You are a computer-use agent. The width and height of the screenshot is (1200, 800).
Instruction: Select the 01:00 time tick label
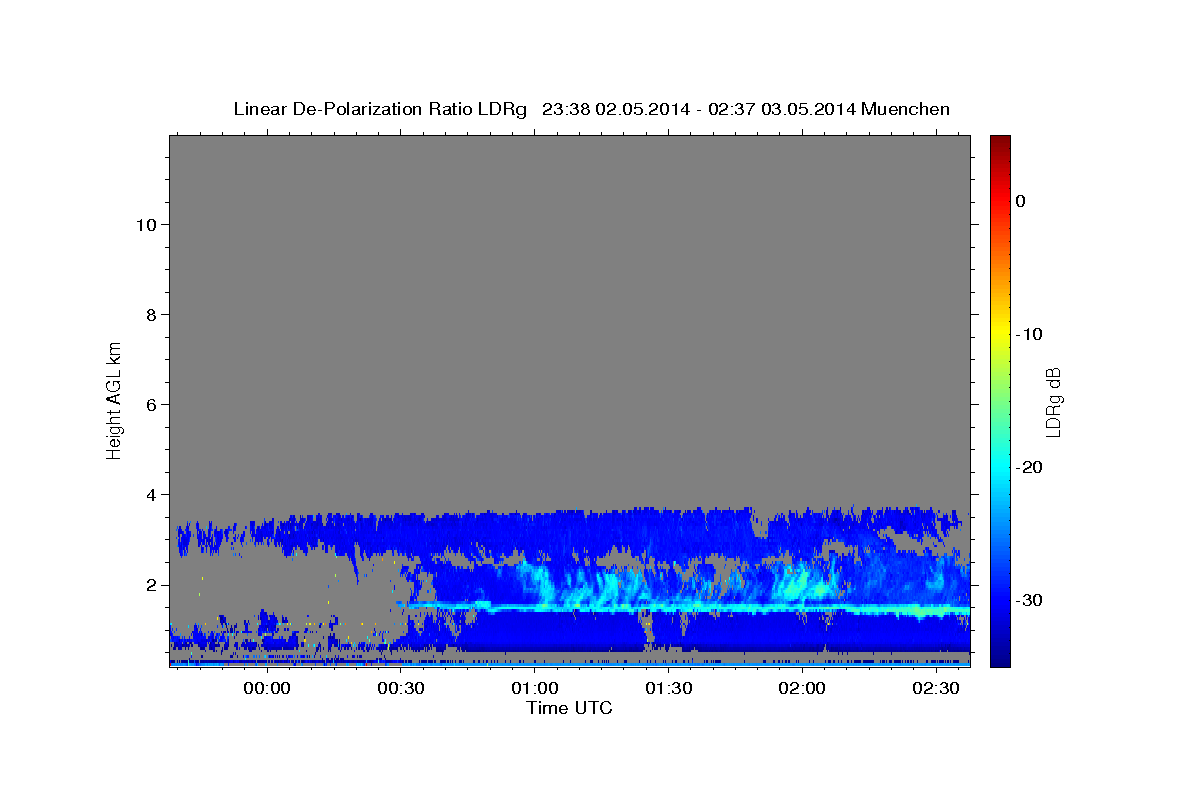(535, 689)
